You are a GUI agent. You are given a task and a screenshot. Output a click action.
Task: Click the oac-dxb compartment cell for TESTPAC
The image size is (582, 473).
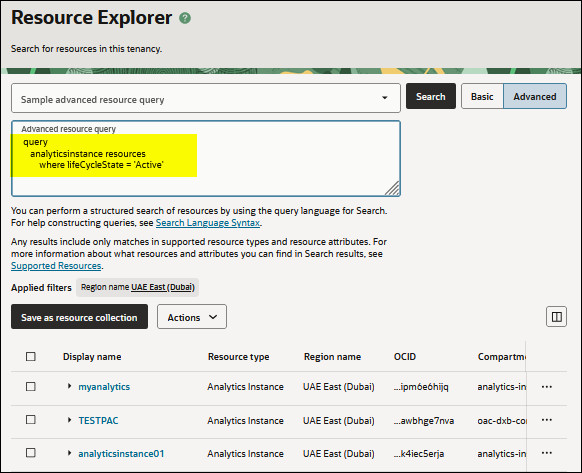pos(501,421)
